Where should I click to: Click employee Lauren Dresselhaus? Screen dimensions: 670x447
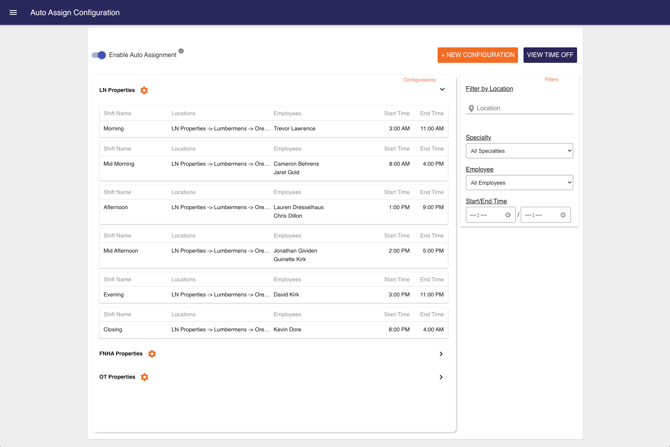(299, 207)
